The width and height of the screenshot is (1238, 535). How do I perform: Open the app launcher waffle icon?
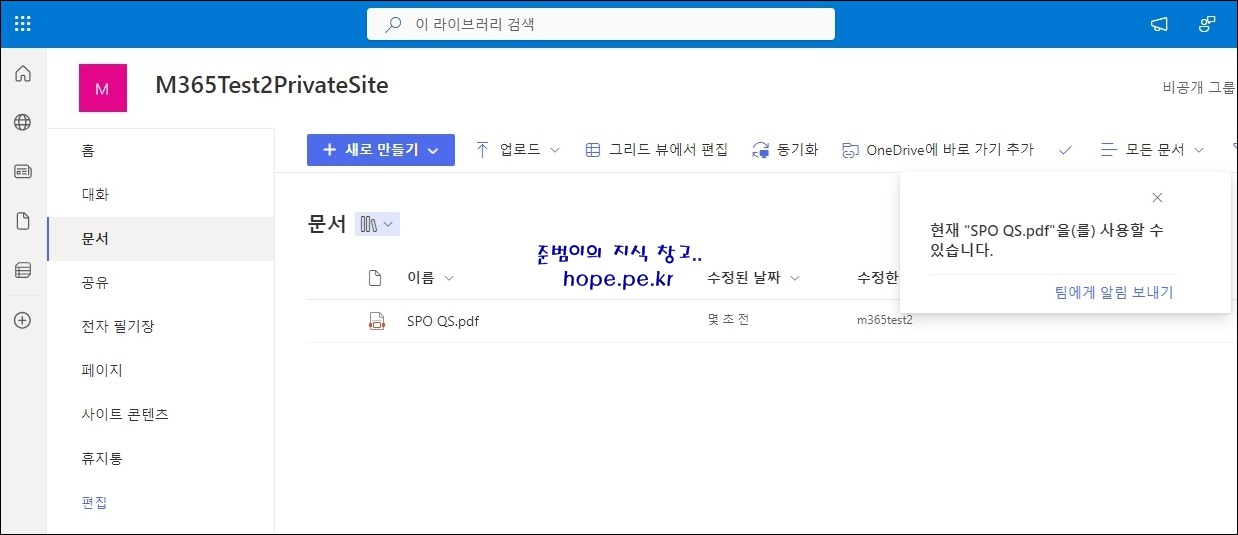coord(23,23)
